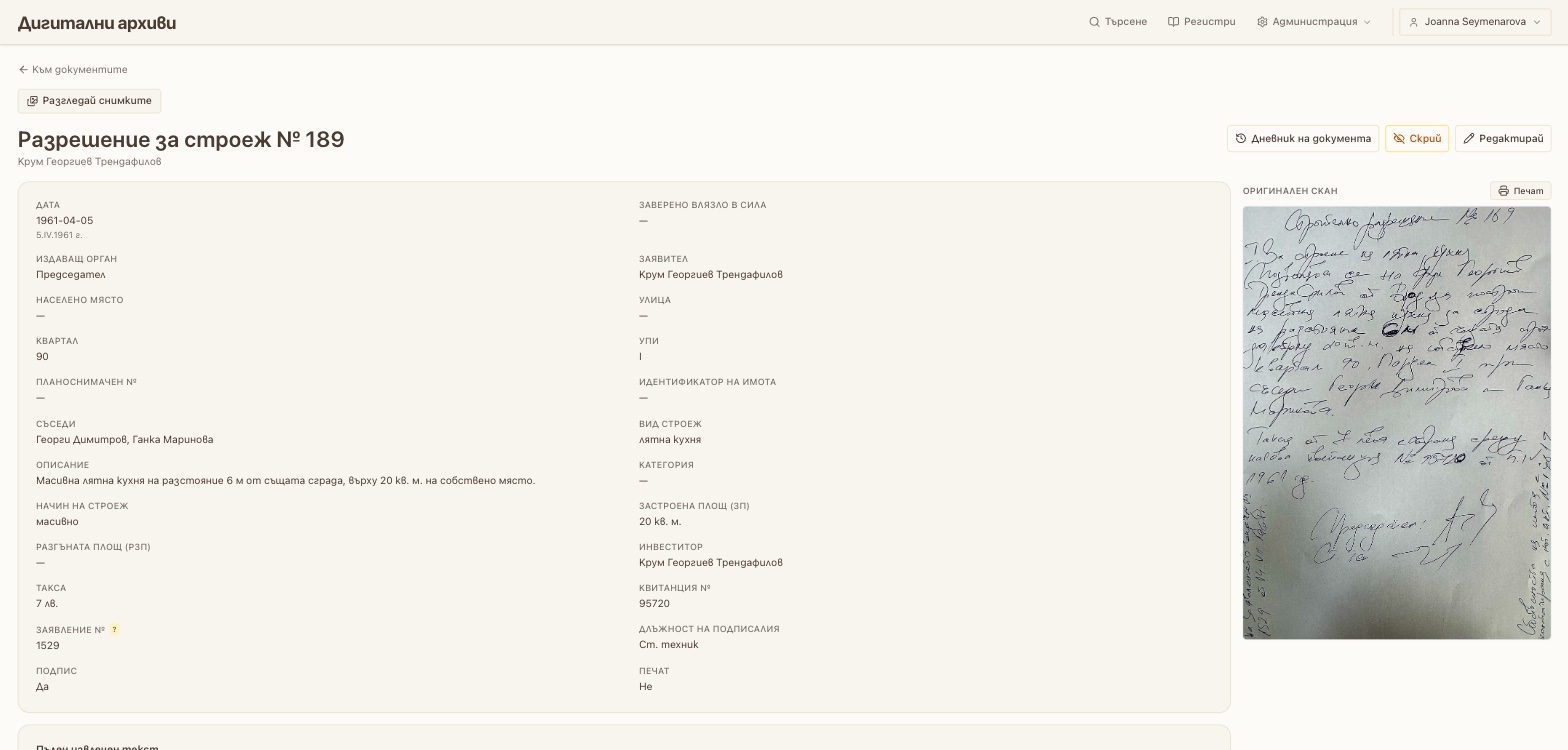Click the user profile icon
The width and height of the screenshot is (1568, 750).
point(1414,22)
